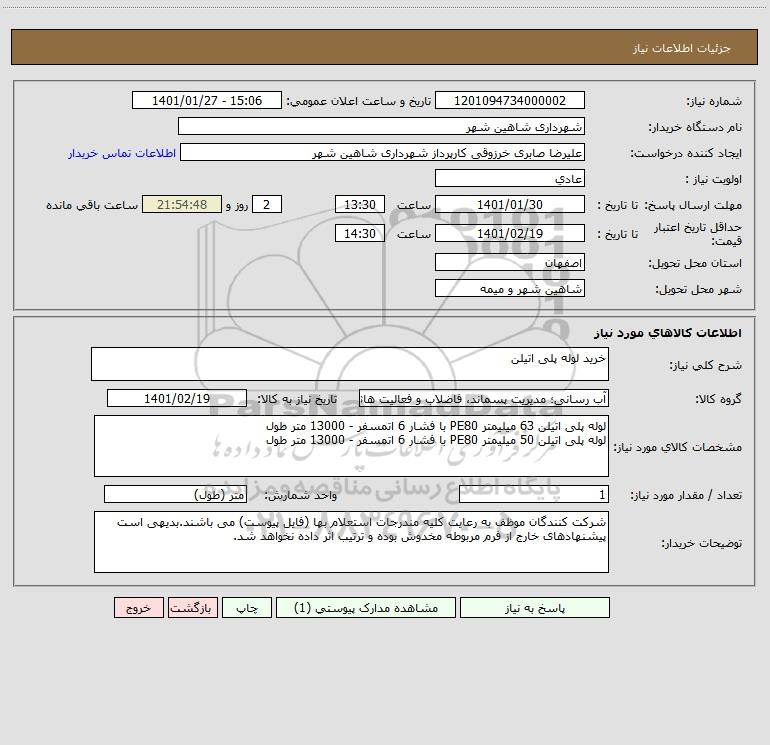Select the شماره نیاز field 1201094734000002
The height and width of the screenshot is (745, 770).
(x=510, y=100)
